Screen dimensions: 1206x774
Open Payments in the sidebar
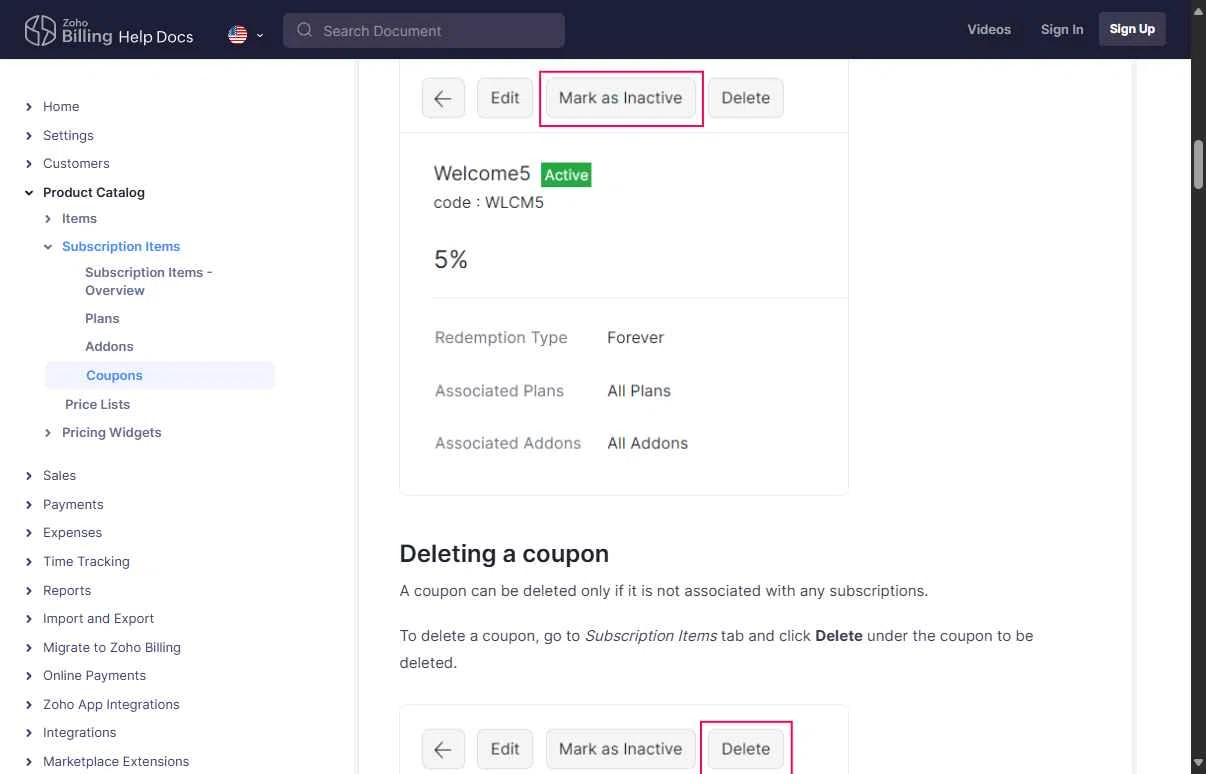click(73, 504)
